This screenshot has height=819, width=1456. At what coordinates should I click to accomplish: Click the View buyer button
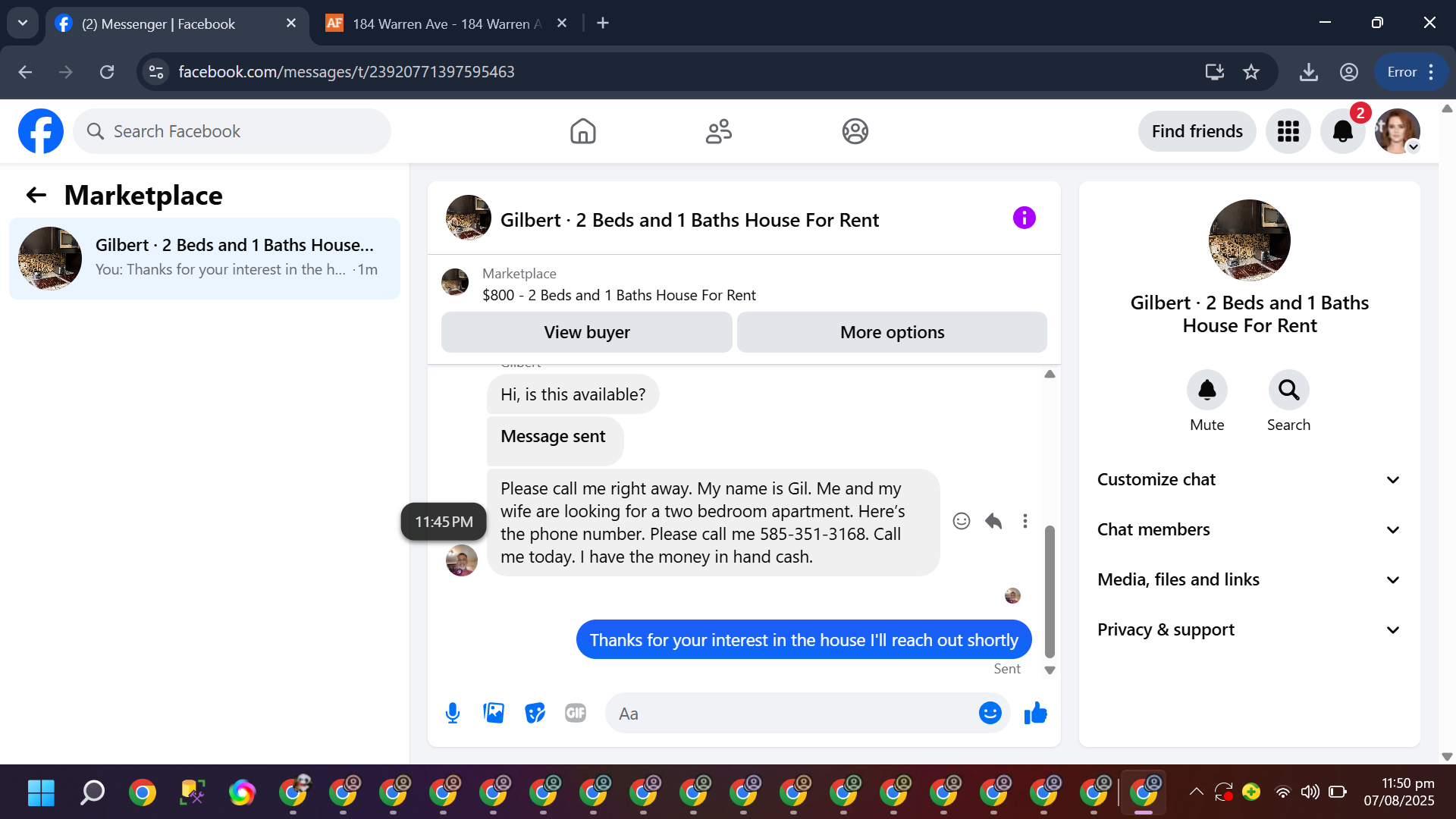coord(586,333)
